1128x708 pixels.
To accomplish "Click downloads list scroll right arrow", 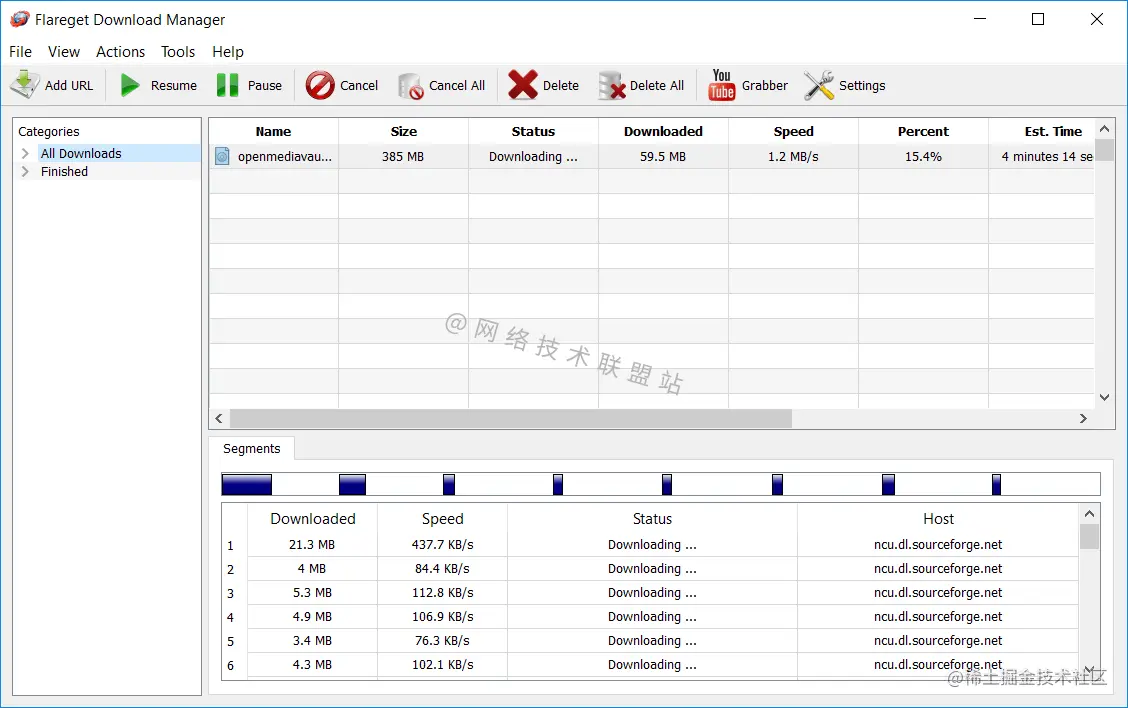I will 1083,418.
